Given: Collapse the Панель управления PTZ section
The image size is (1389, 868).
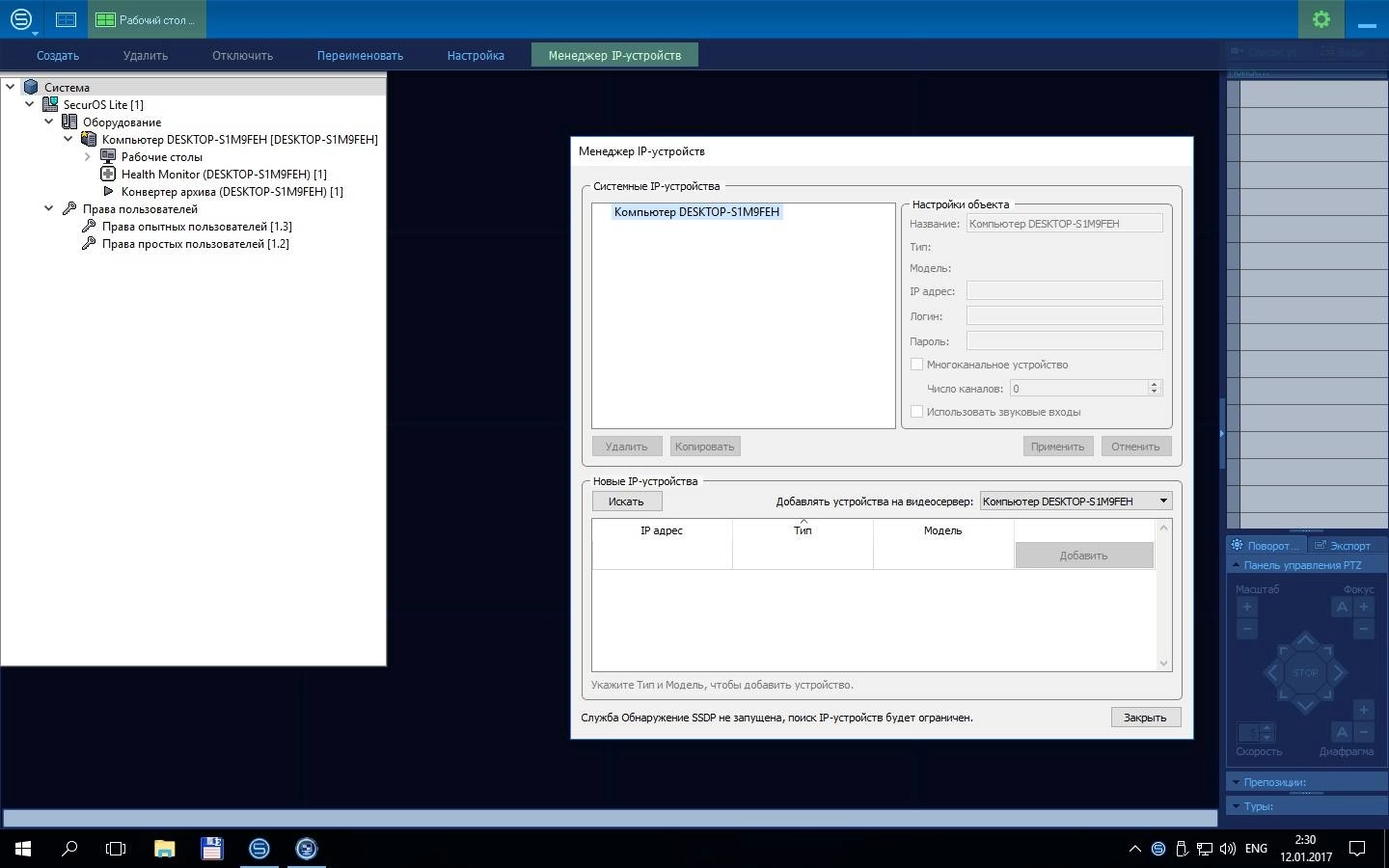Looking at the screenshot, I should pyautogui.click(x=1235, y=565).
